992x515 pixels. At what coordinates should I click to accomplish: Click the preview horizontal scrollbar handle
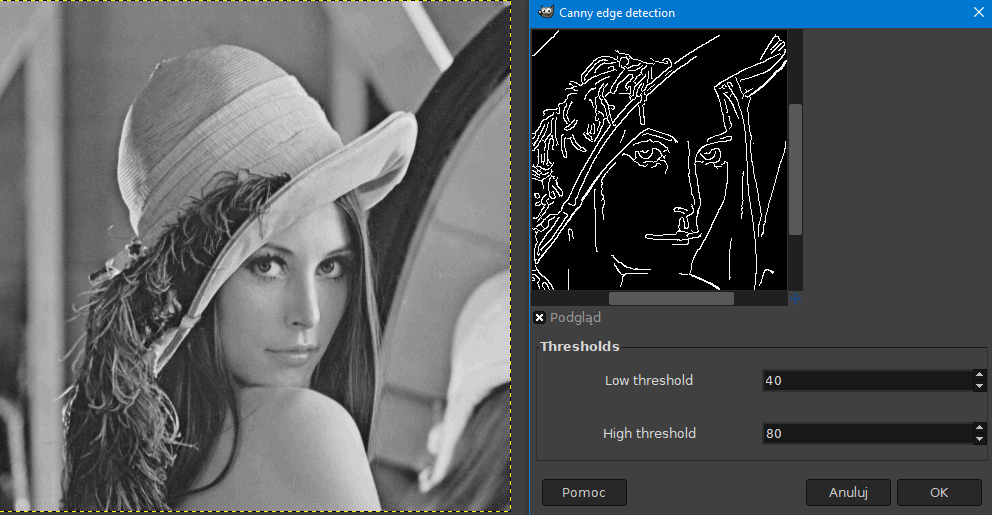coord(671,298)
